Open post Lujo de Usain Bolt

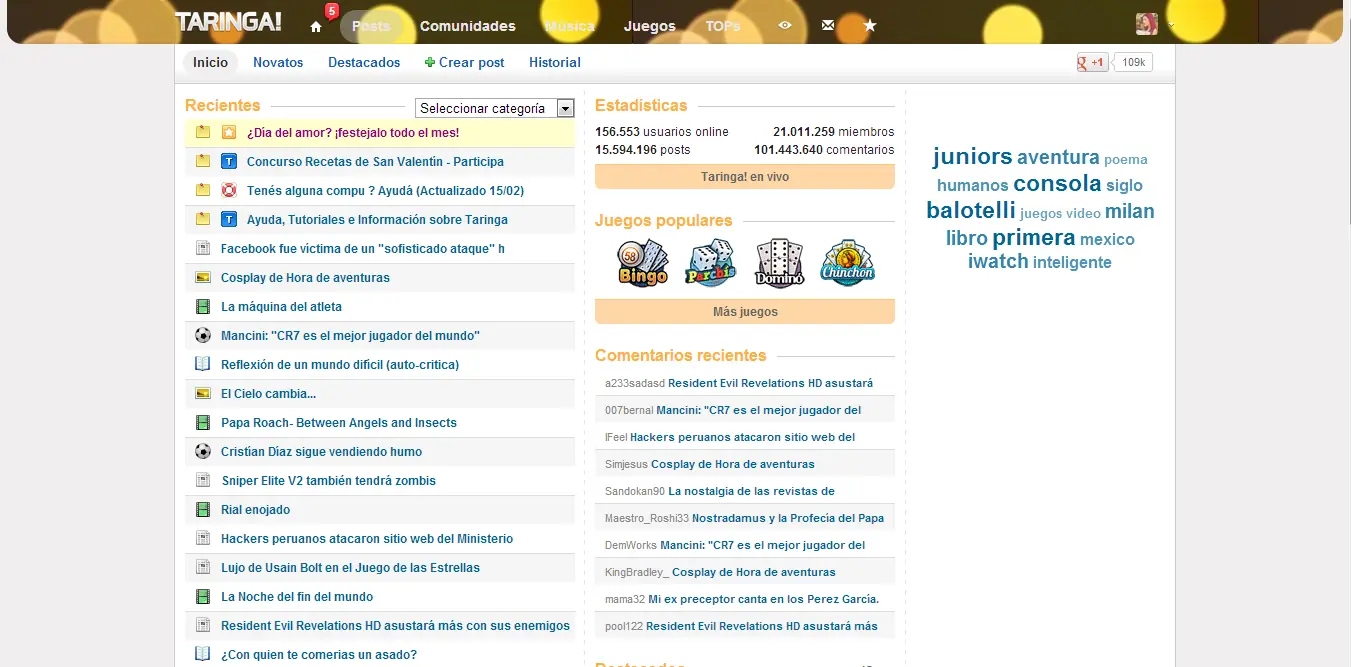[350, 567]
